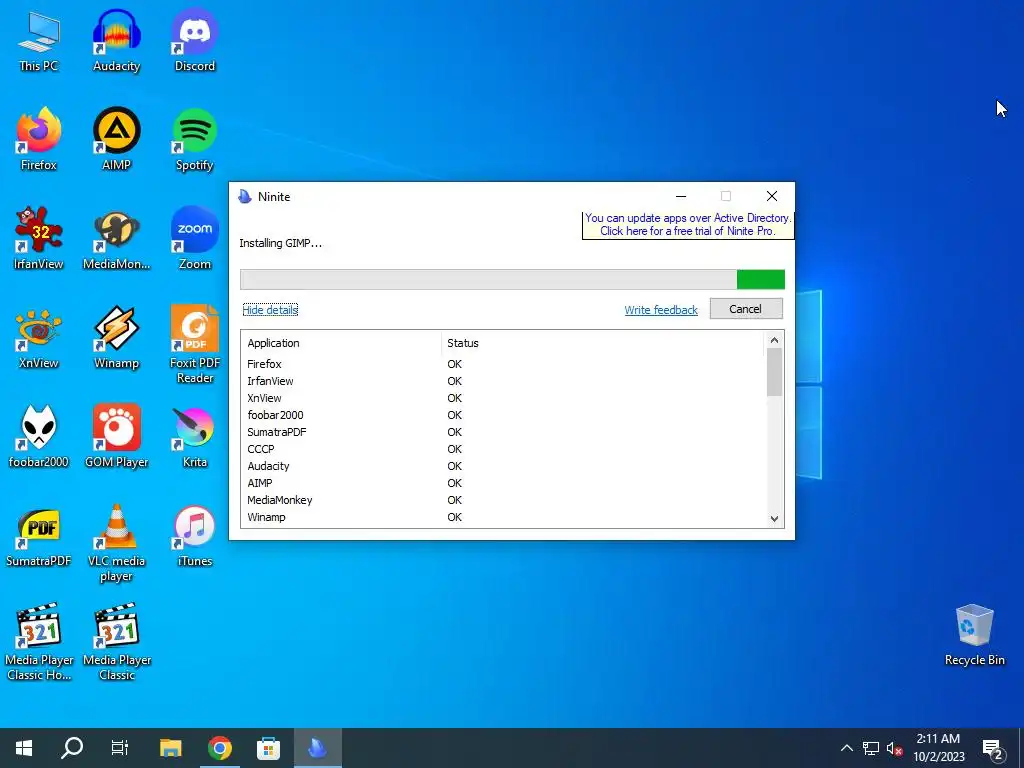Image resolution: width=1024 pixels, height=768 pixels.
Task: Select the Firefox desktop icon
Action: tap(39, 140)
